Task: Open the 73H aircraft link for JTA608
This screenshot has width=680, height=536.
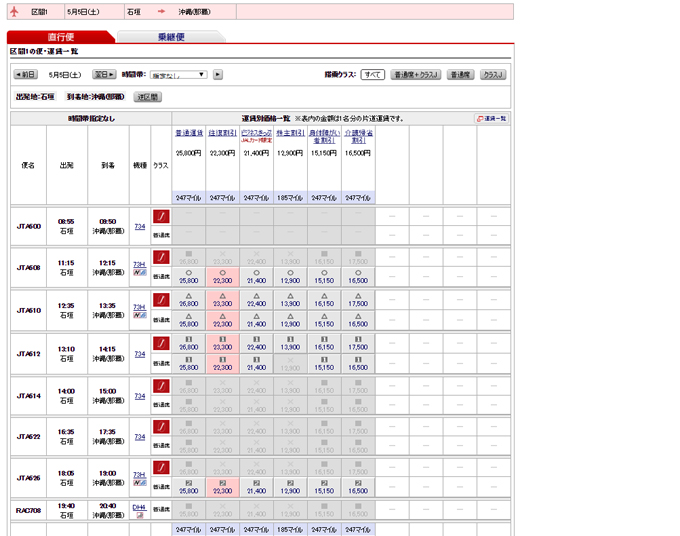Action: click(139, 264)
